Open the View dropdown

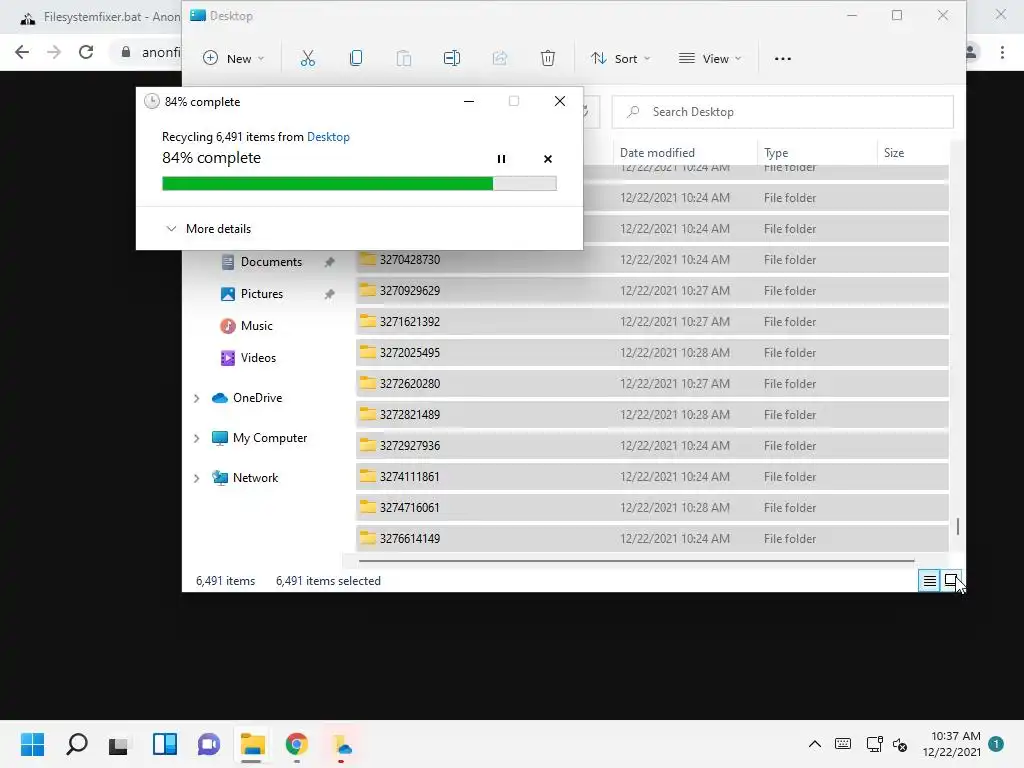pos(710,59)
